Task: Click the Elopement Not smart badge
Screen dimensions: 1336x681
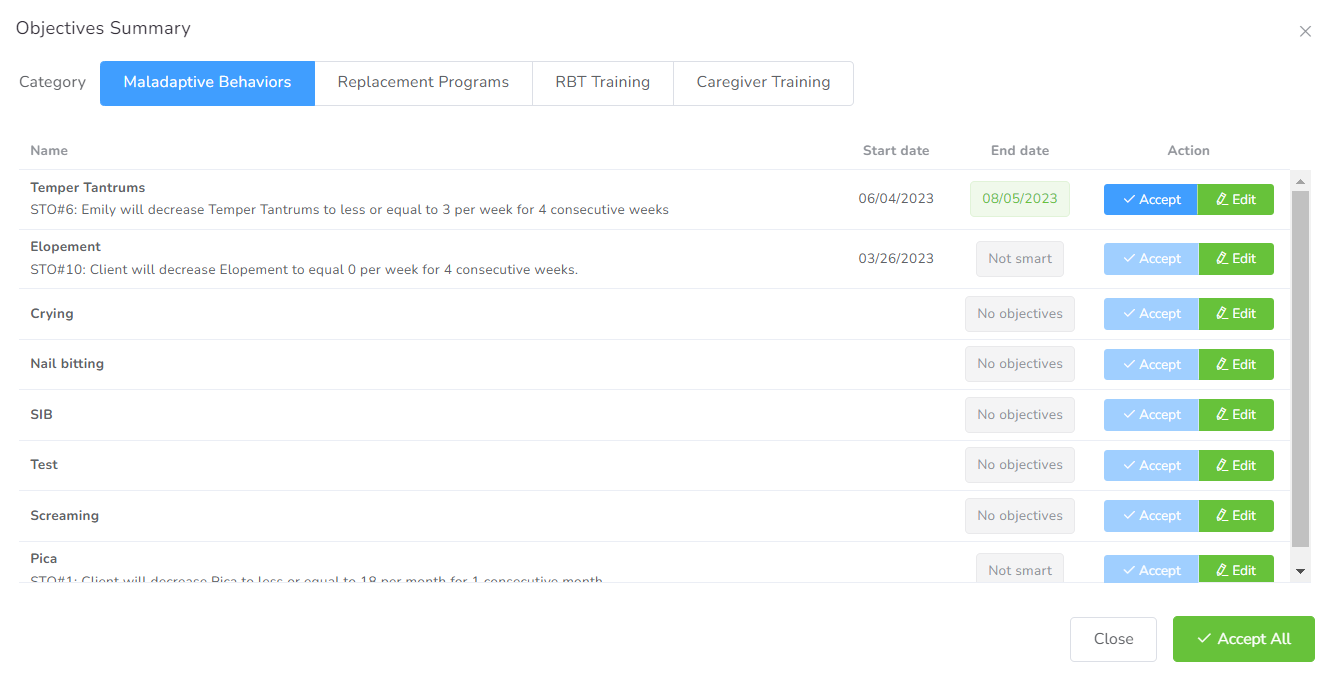Action: [x=1019, y=259]
